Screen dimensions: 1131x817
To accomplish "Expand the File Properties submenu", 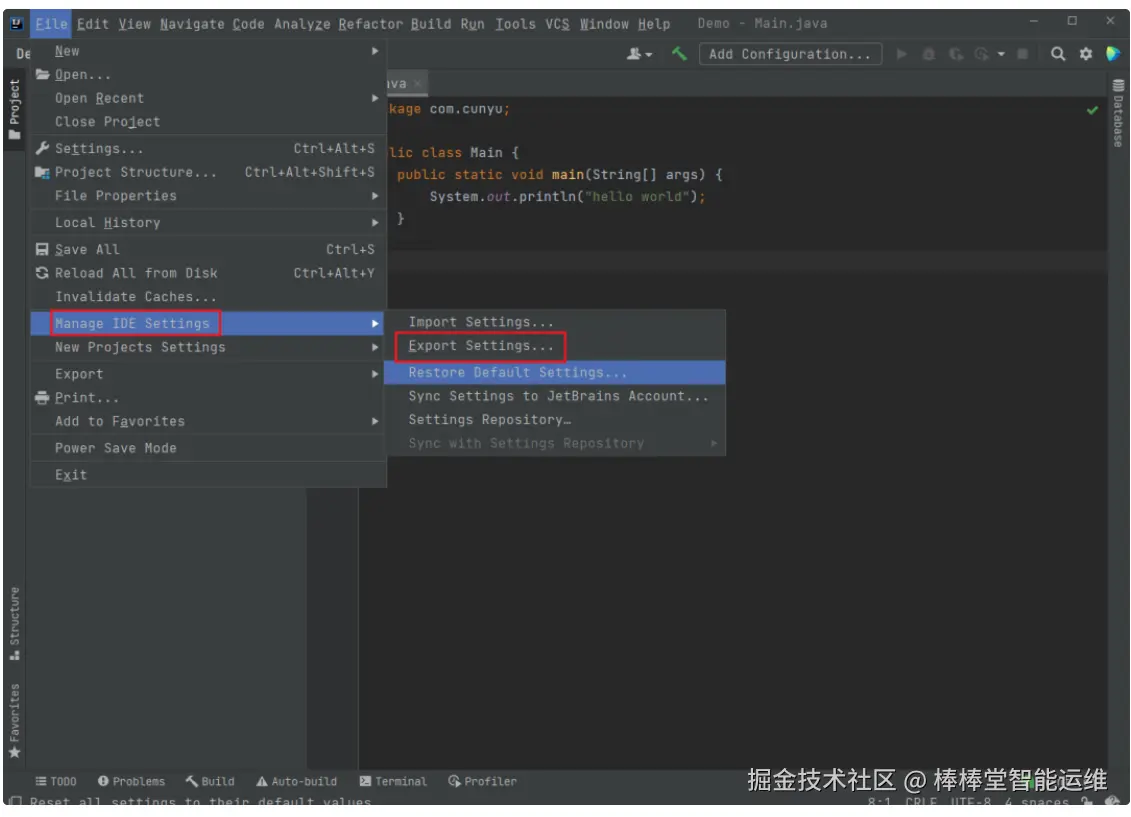I will (375, 196).
